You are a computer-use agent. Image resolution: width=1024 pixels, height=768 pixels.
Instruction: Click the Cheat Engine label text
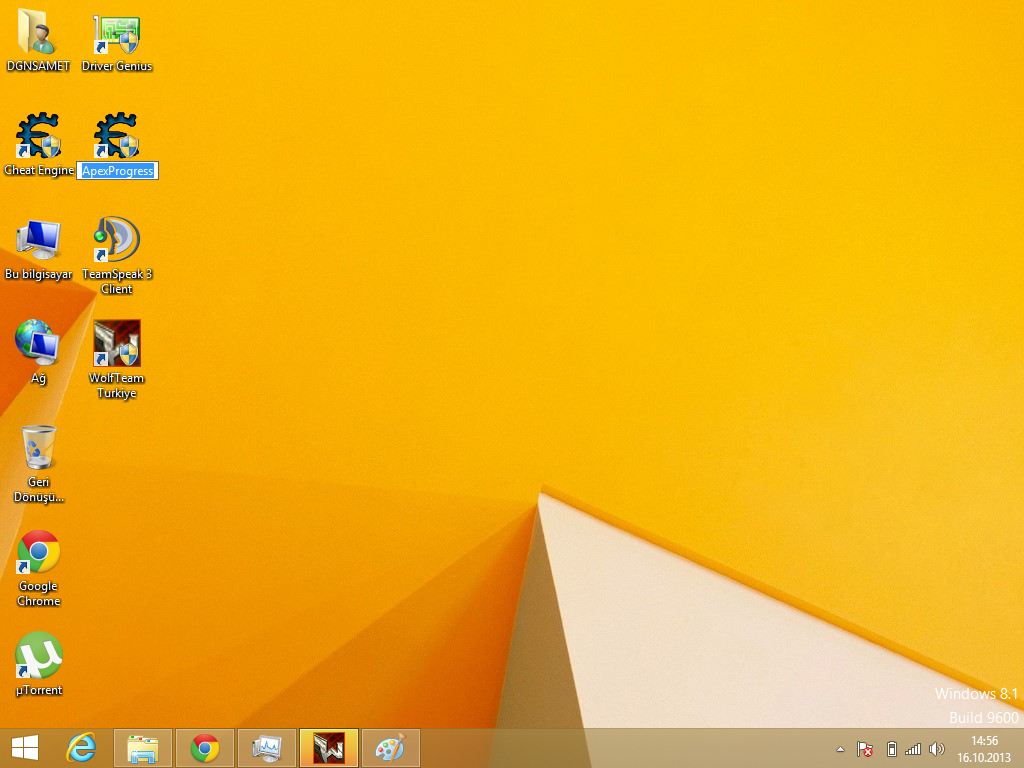tap(39, 170)
